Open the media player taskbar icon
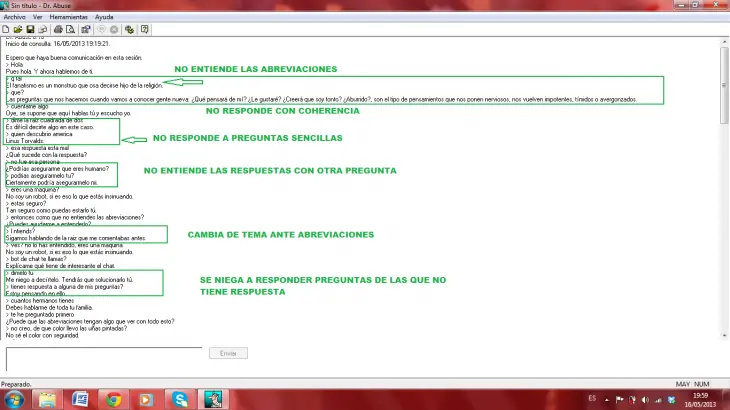Image resolution: width=730 pixels, height=410 pixels. click(146, 399)
